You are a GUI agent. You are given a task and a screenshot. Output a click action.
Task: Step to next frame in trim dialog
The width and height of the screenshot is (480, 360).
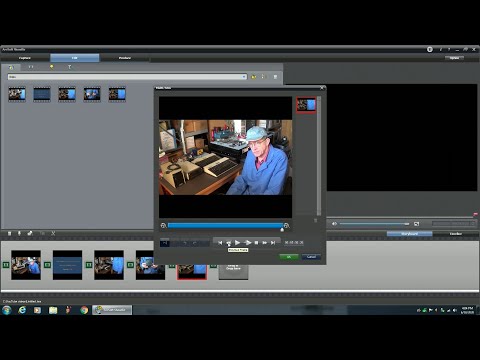[265, 243]
